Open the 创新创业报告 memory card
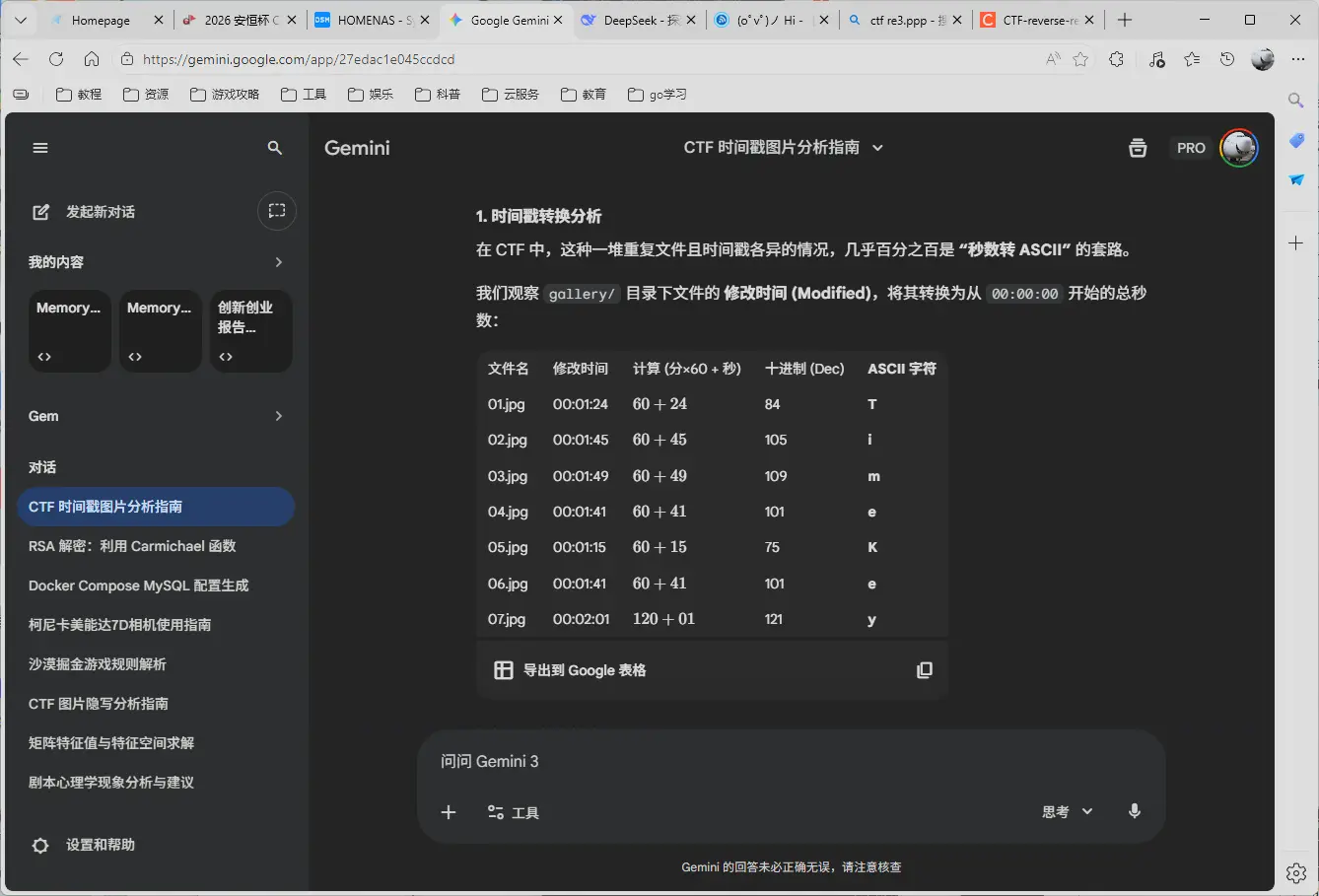1319x896 pixels. coord(249,330)
